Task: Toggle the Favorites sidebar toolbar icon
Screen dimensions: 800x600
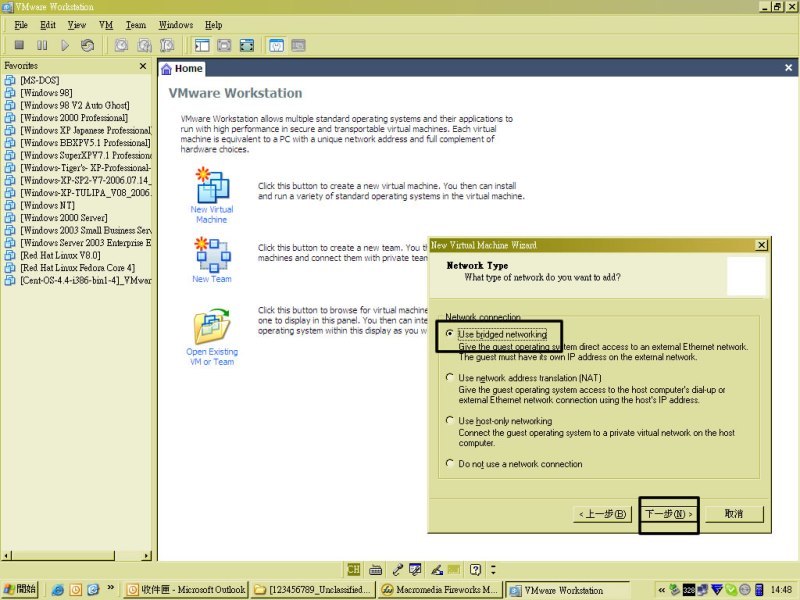Action: pos(202,45)
